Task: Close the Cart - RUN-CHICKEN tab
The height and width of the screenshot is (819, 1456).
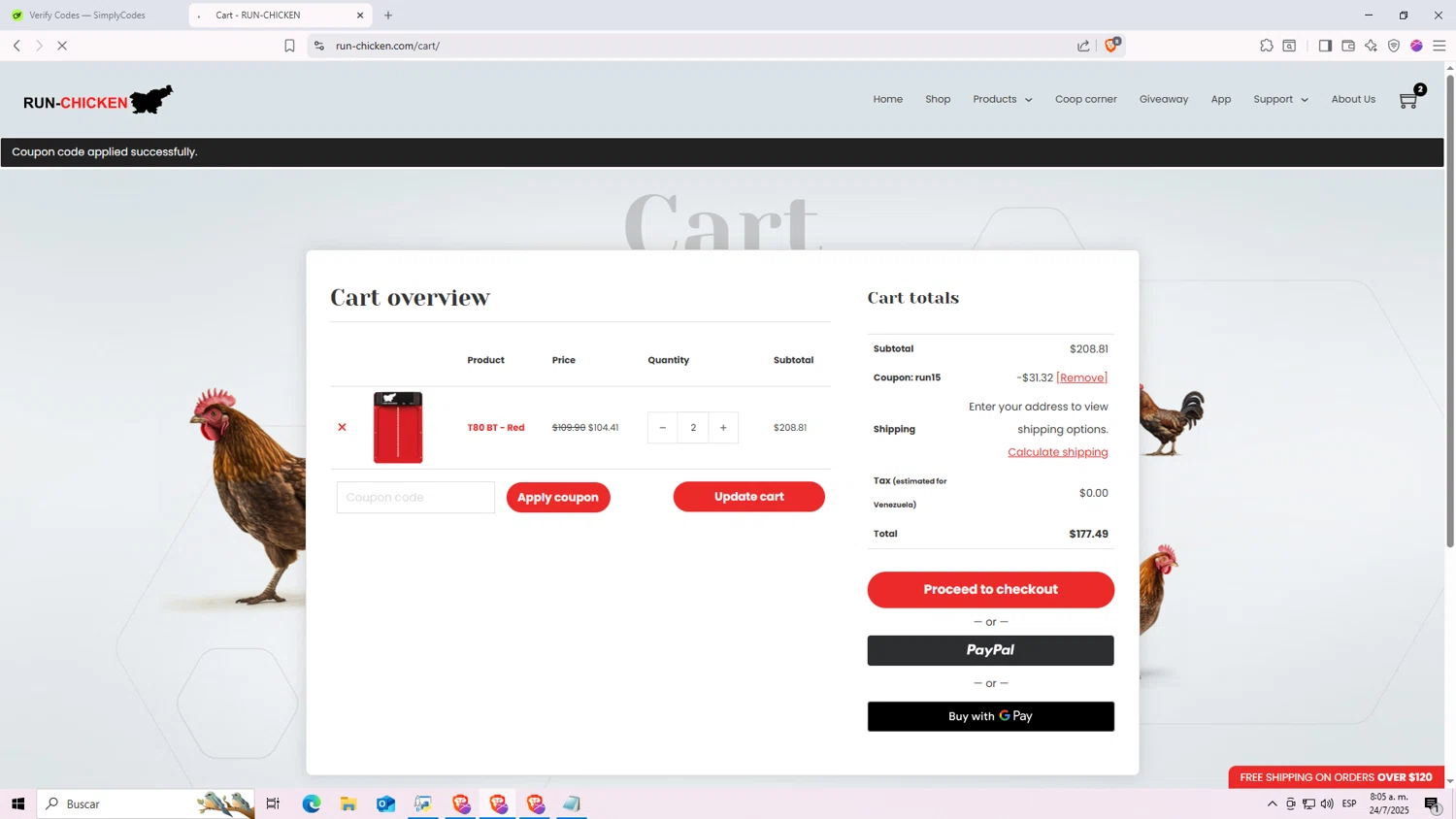Action: 360,15
